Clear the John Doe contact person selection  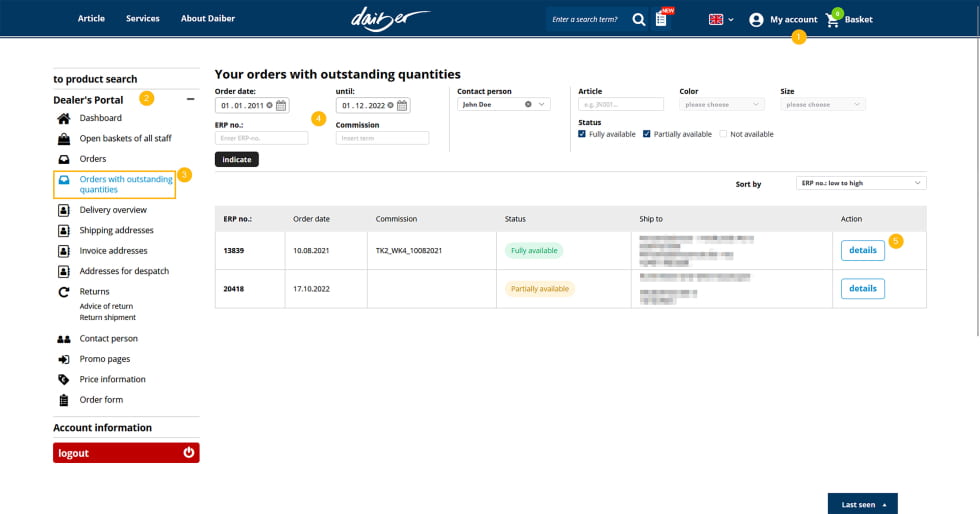point(528,104)
